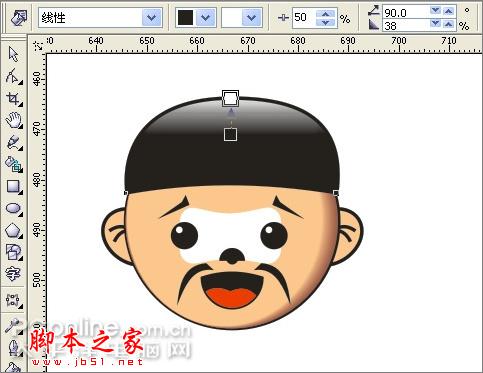Image resolution: width=483 pixels, height=373 pixels.
Task: Increase the fill midpoint value
Action: [325, 13]
